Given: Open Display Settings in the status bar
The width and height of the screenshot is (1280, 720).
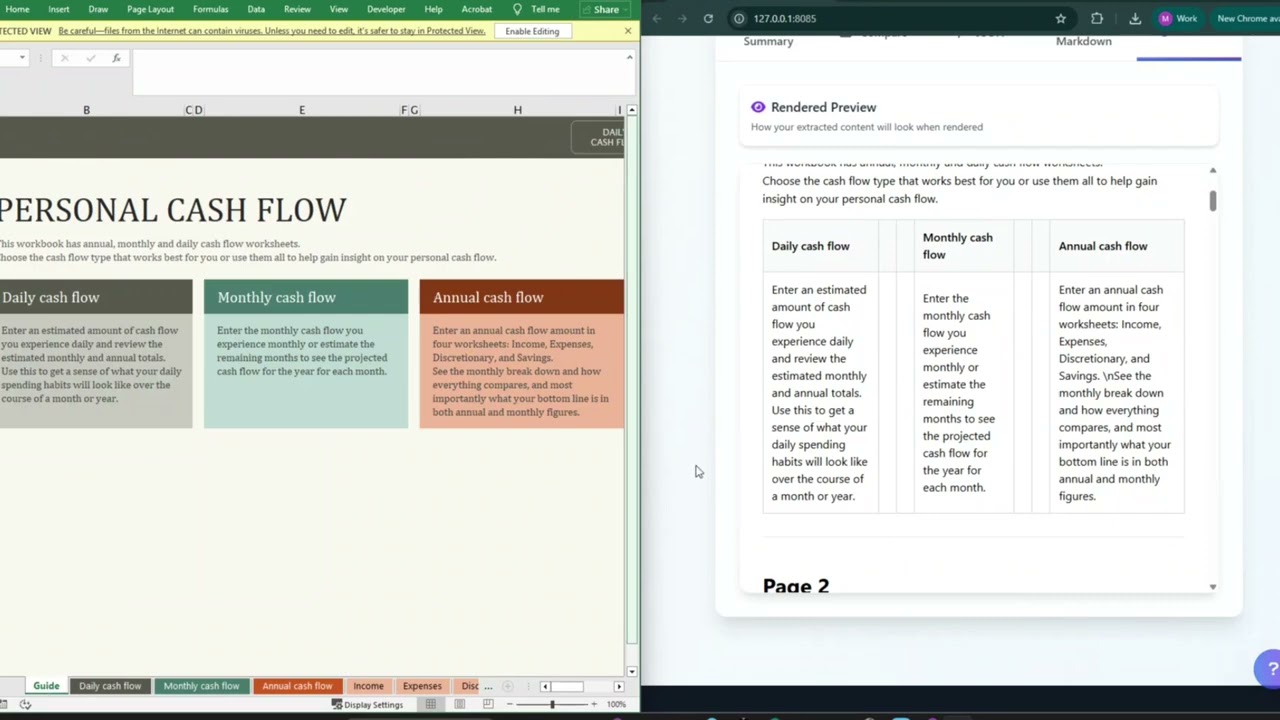Looking at the screenshot, I should 367,705.
